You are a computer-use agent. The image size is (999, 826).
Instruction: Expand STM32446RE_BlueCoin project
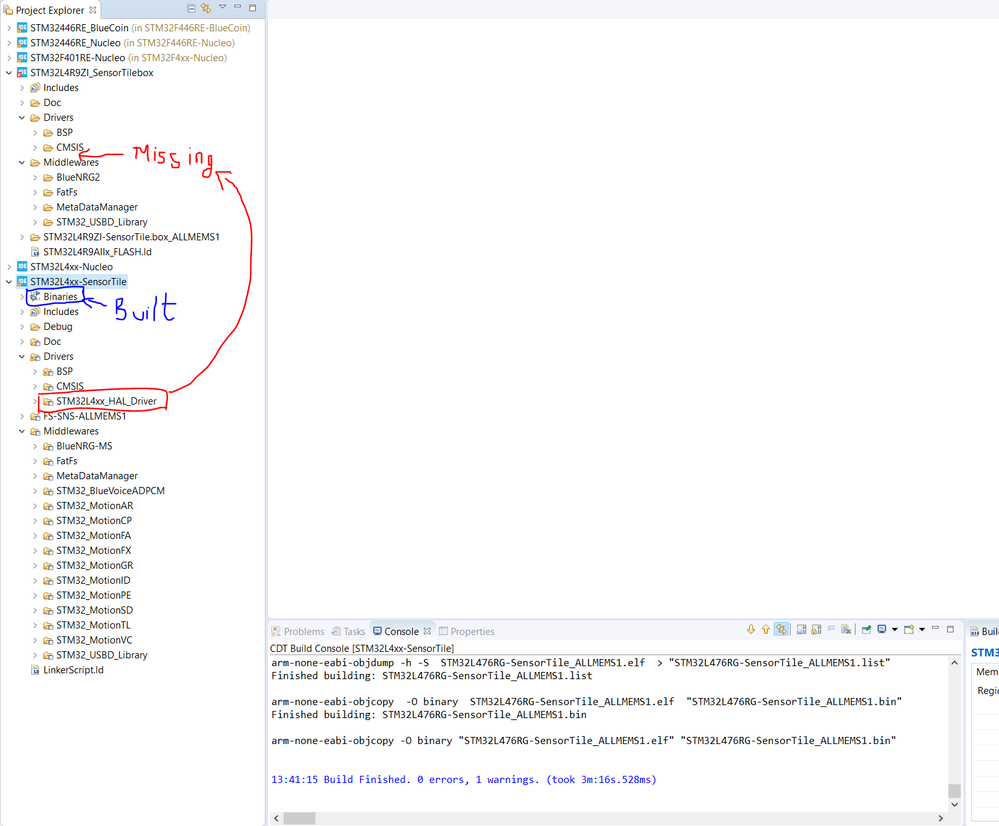tap(9, 28)
